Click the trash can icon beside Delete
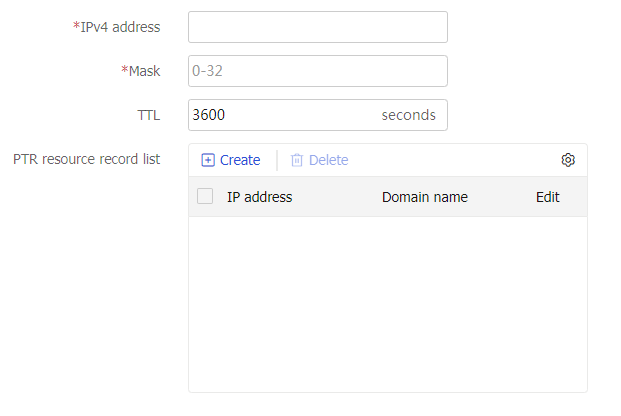 click(297, 160)
